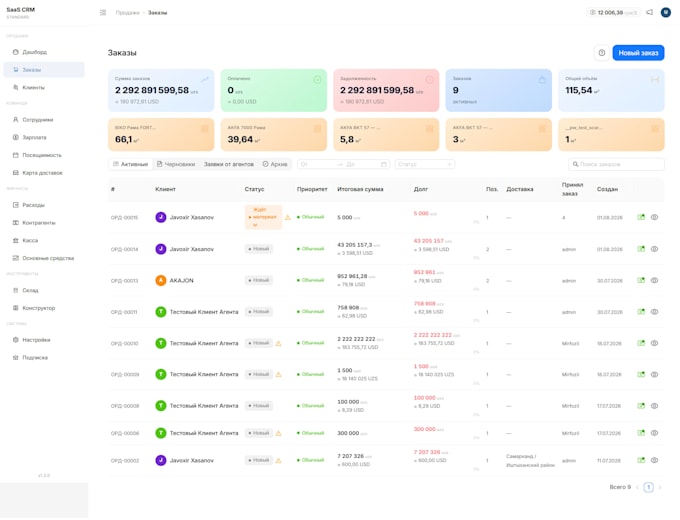
Task: Click the warning triangle on order ОРД-00010
Action: tap(278, 343)
